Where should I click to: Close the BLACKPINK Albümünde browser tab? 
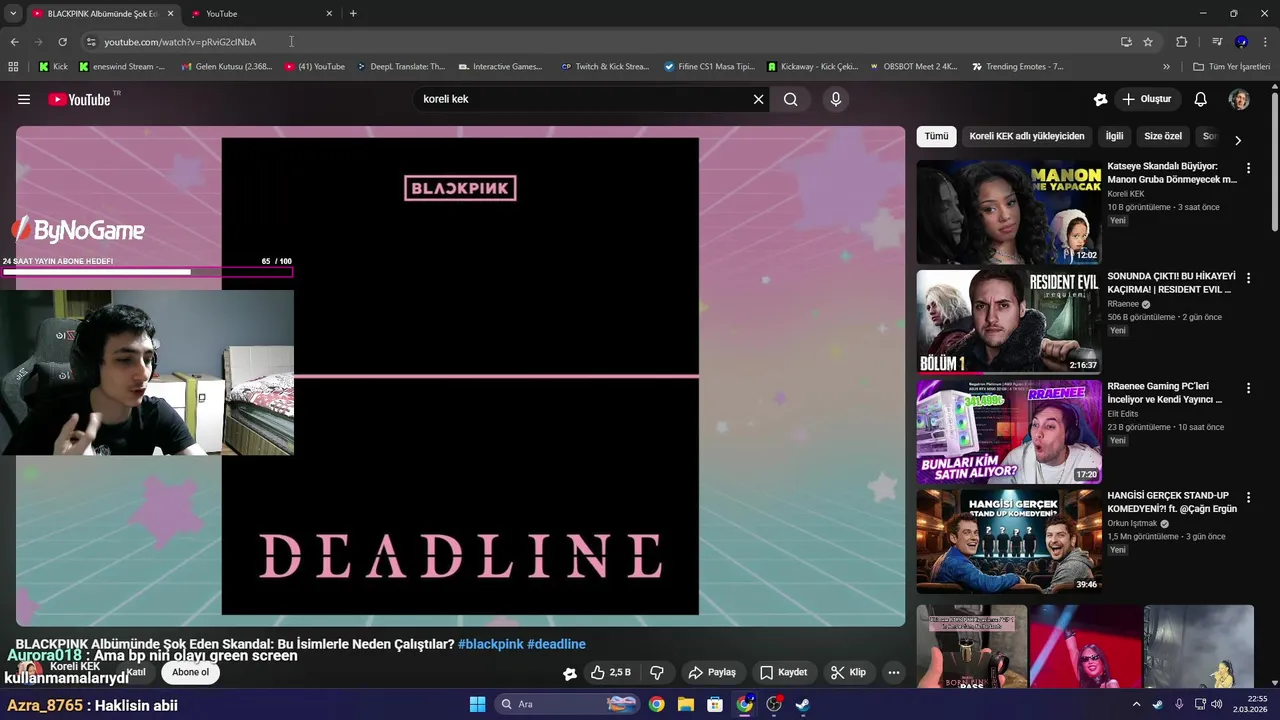[x=170, y=14]
